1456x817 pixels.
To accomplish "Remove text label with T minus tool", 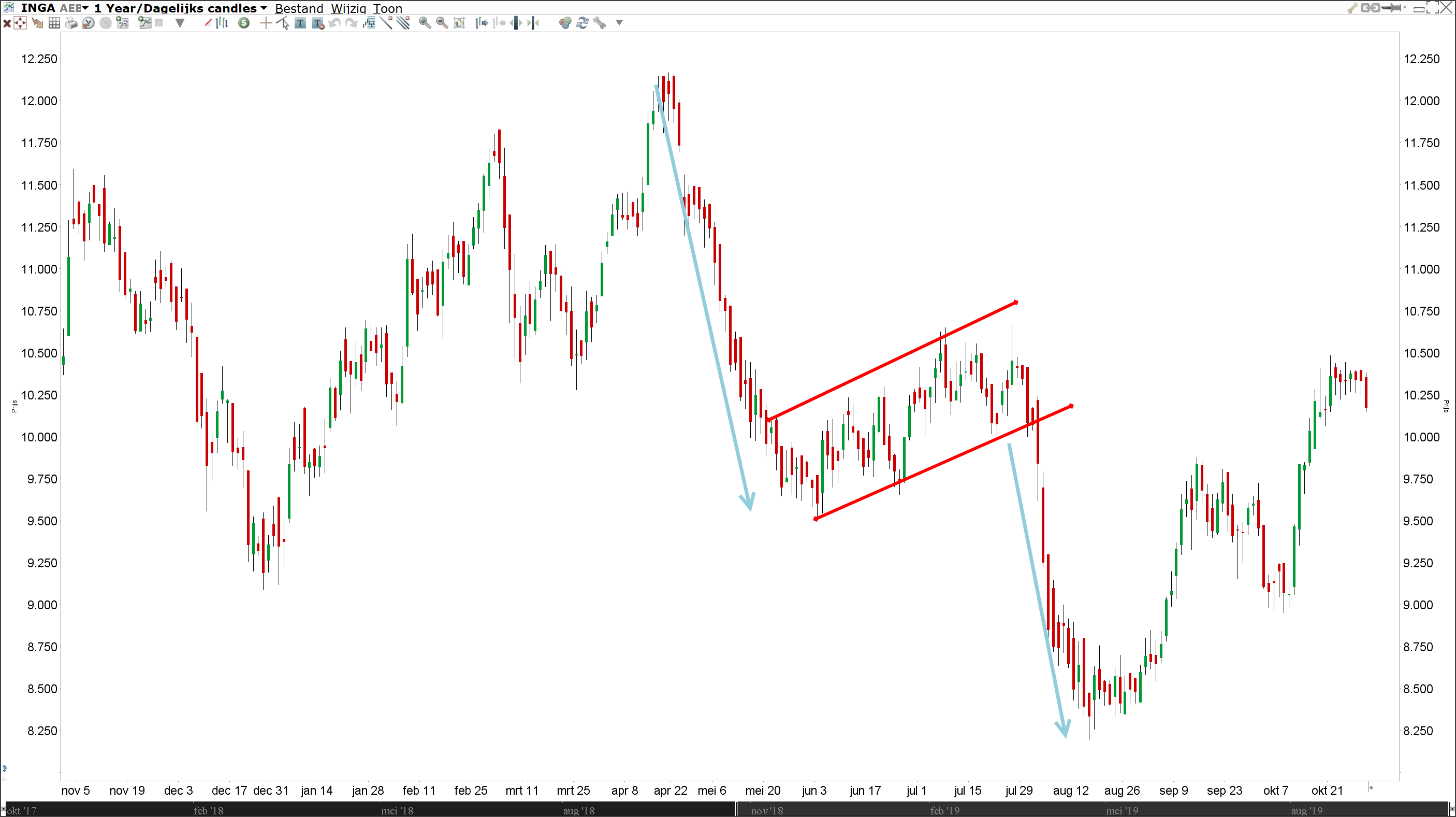I will [317, 23].
